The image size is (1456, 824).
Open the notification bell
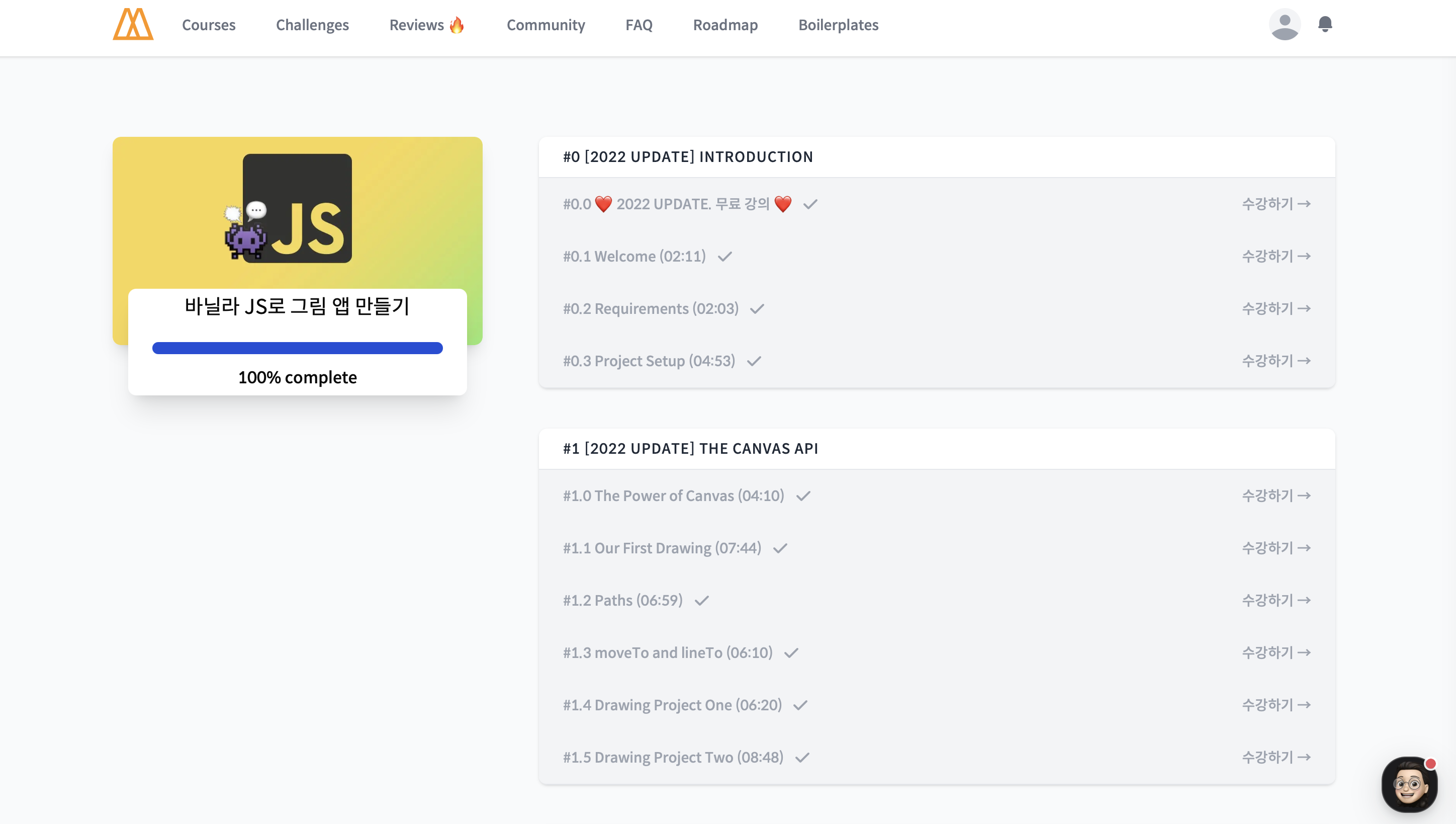[x=1325, y=24]
